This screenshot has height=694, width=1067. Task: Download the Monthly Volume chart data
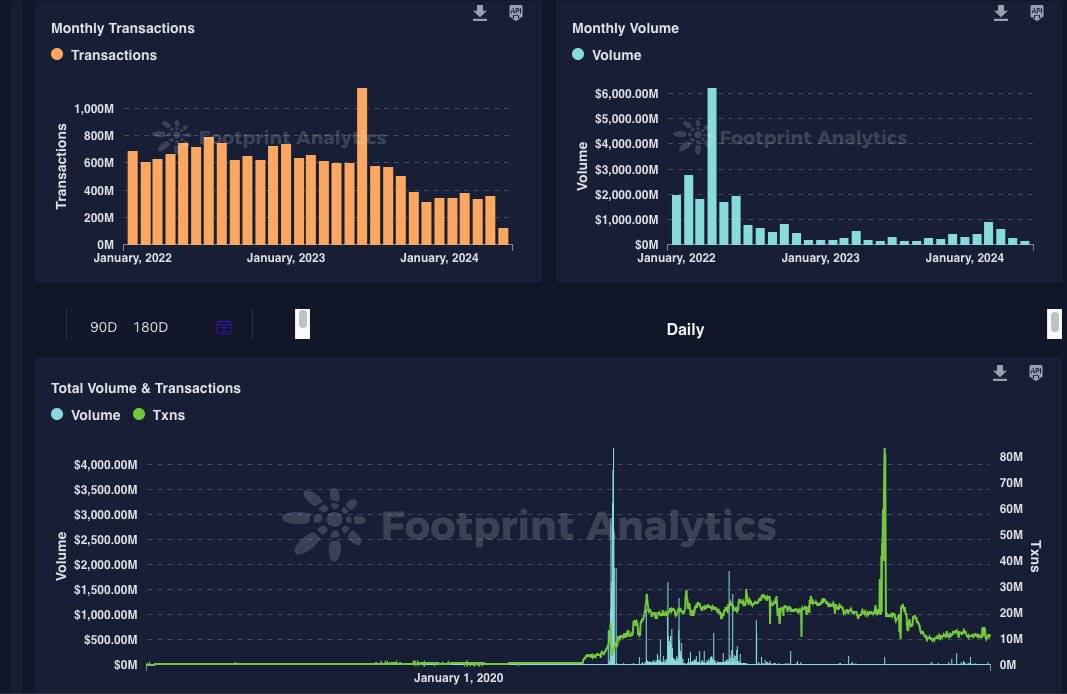click(x=1000, y=13)
